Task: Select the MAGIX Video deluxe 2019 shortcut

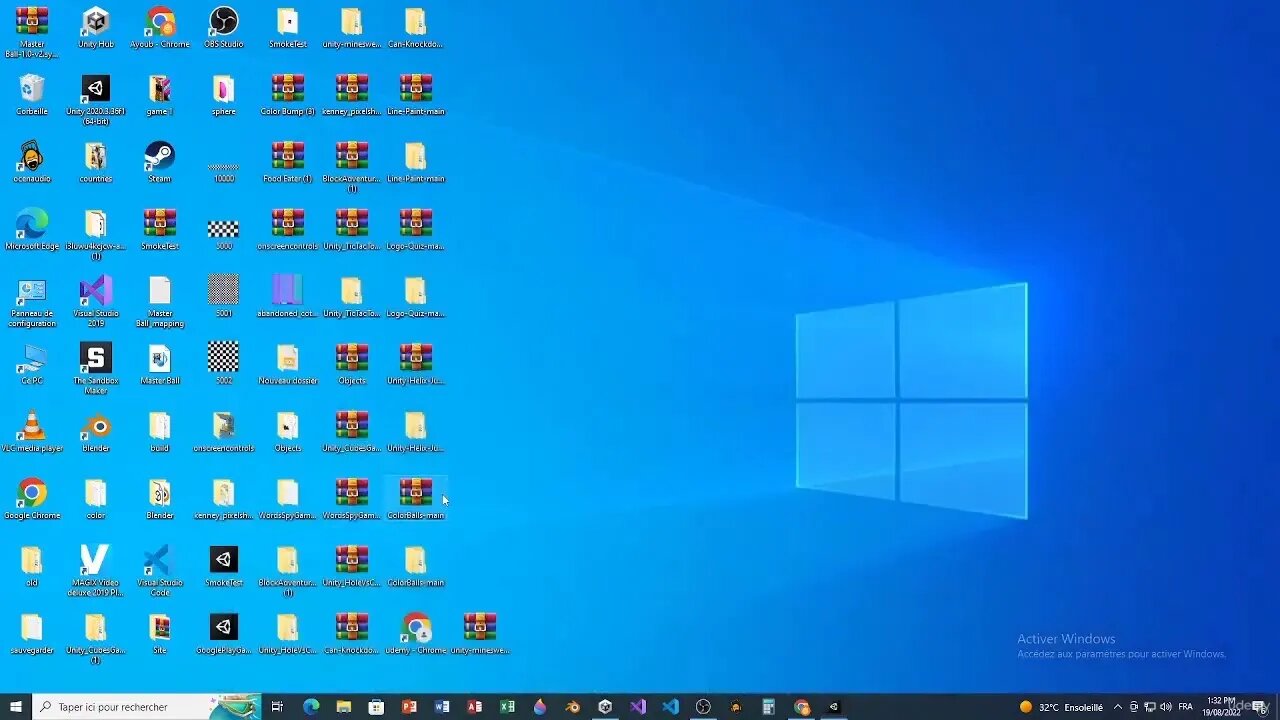Action: [96, 570]
